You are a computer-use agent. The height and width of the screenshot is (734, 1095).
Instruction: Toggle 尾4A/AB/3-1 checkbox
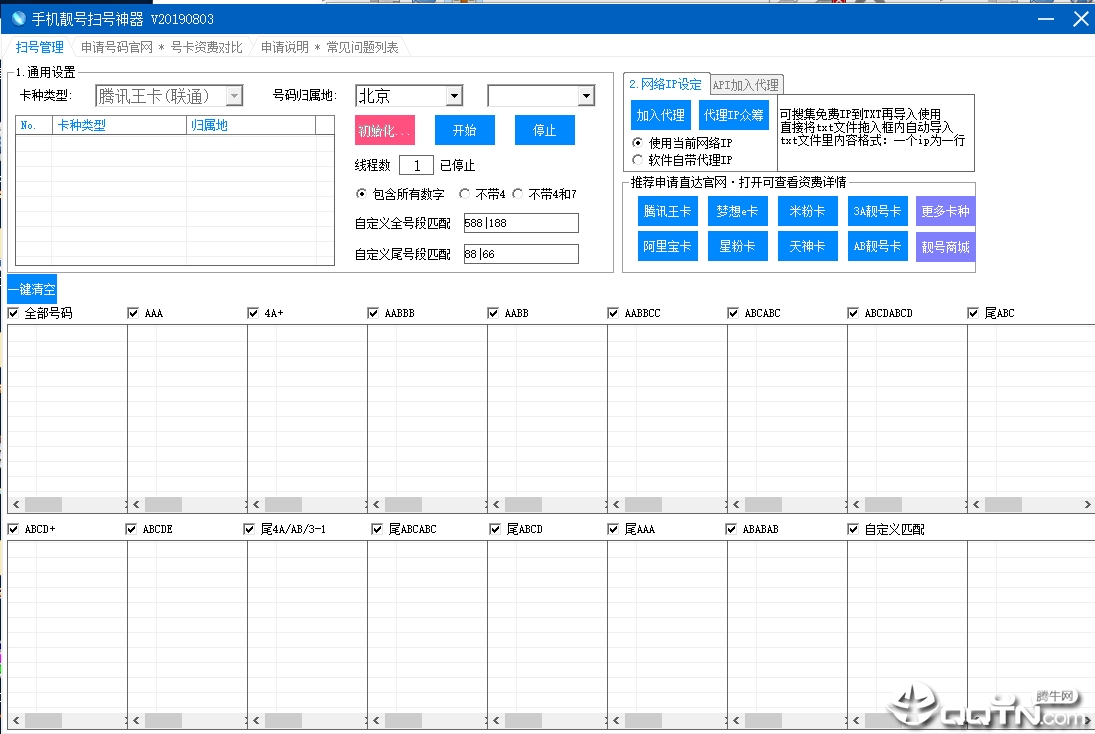249,529
